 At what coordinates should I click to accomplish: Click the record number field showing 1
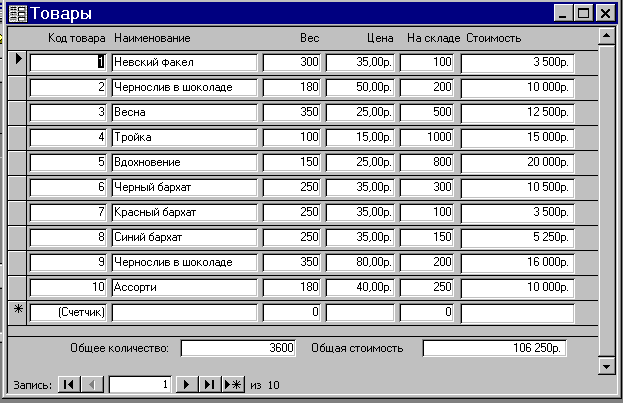point(140,384)
